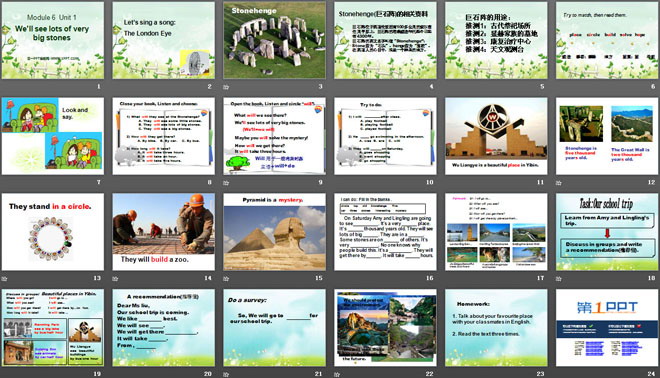Select slide 2 with The London Eye song
This screenshot has width=660, height=378.
point(163,40)
